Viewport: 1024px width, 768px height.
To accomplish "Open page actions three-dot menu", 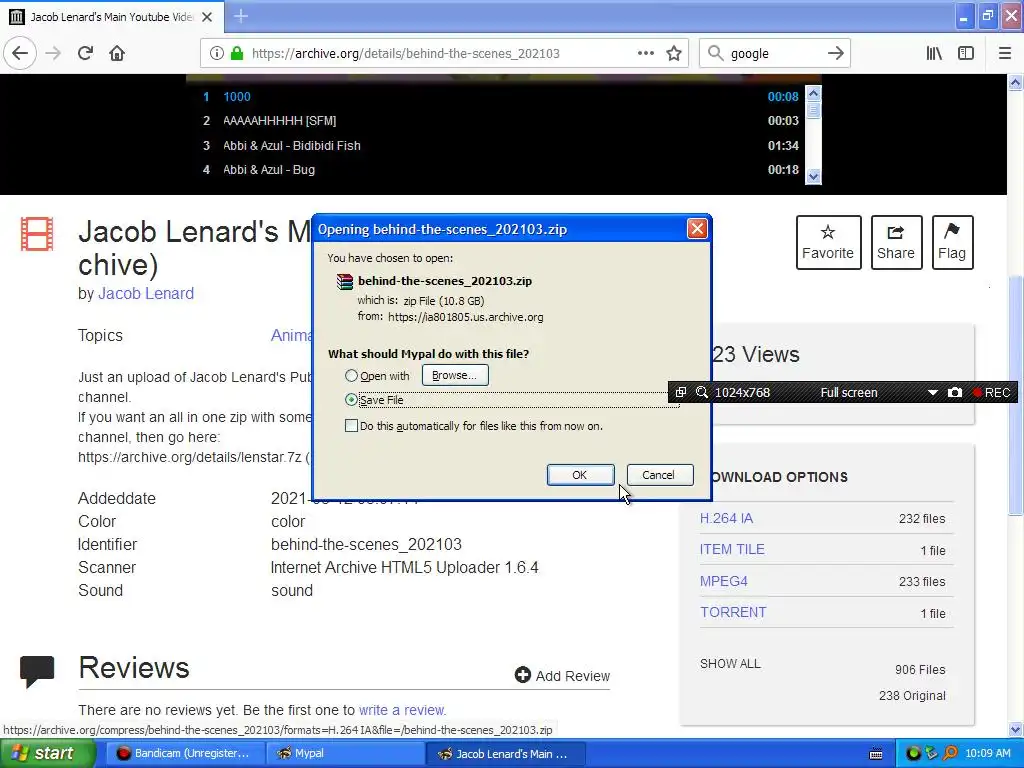I will click(646, 53).
